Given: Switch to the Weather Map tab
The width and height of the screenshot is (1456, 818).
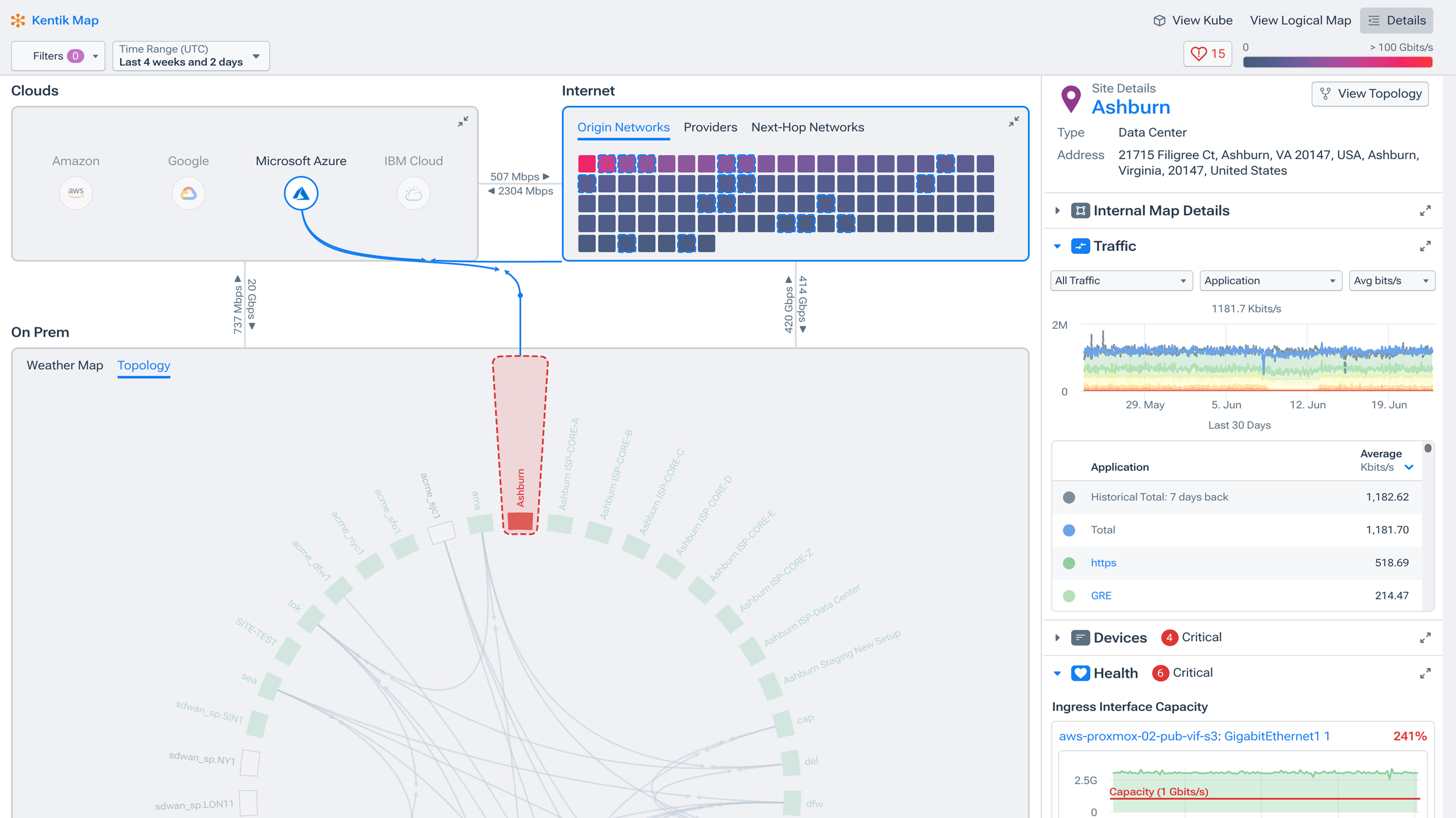Looking at the screenshot, I should click(65, 365).
